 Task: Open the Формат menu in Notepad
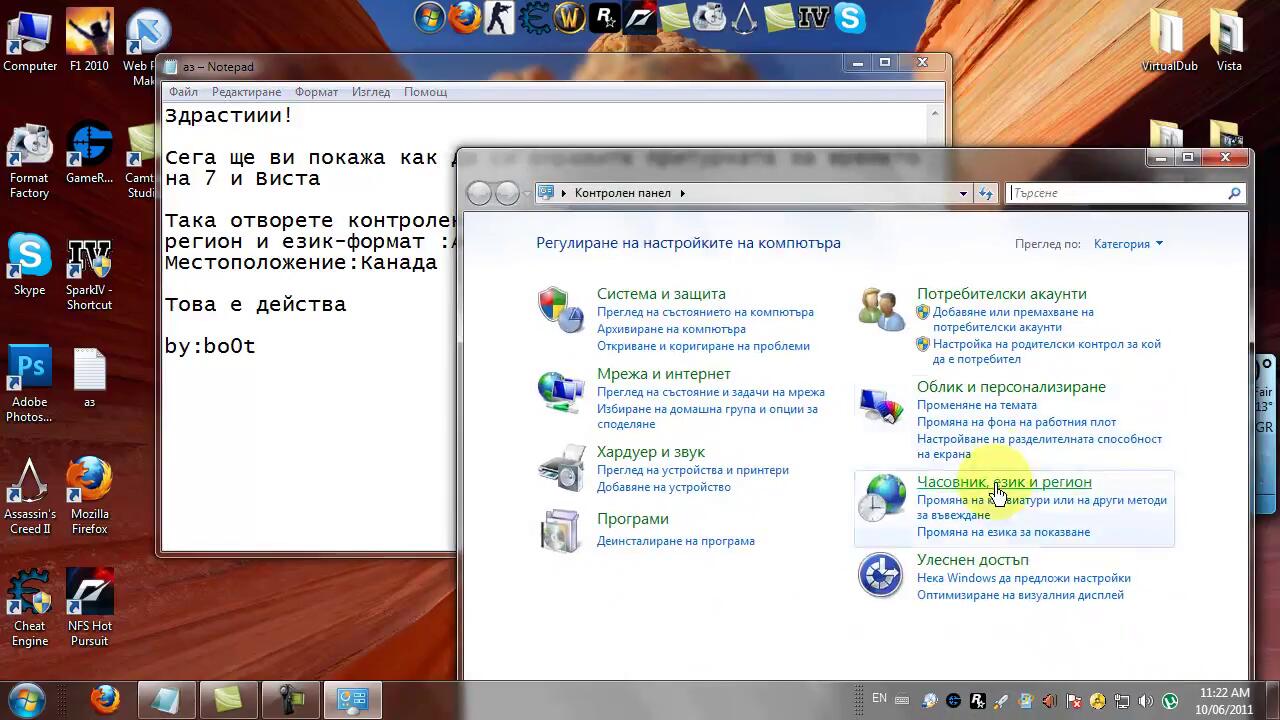point(316,92)
